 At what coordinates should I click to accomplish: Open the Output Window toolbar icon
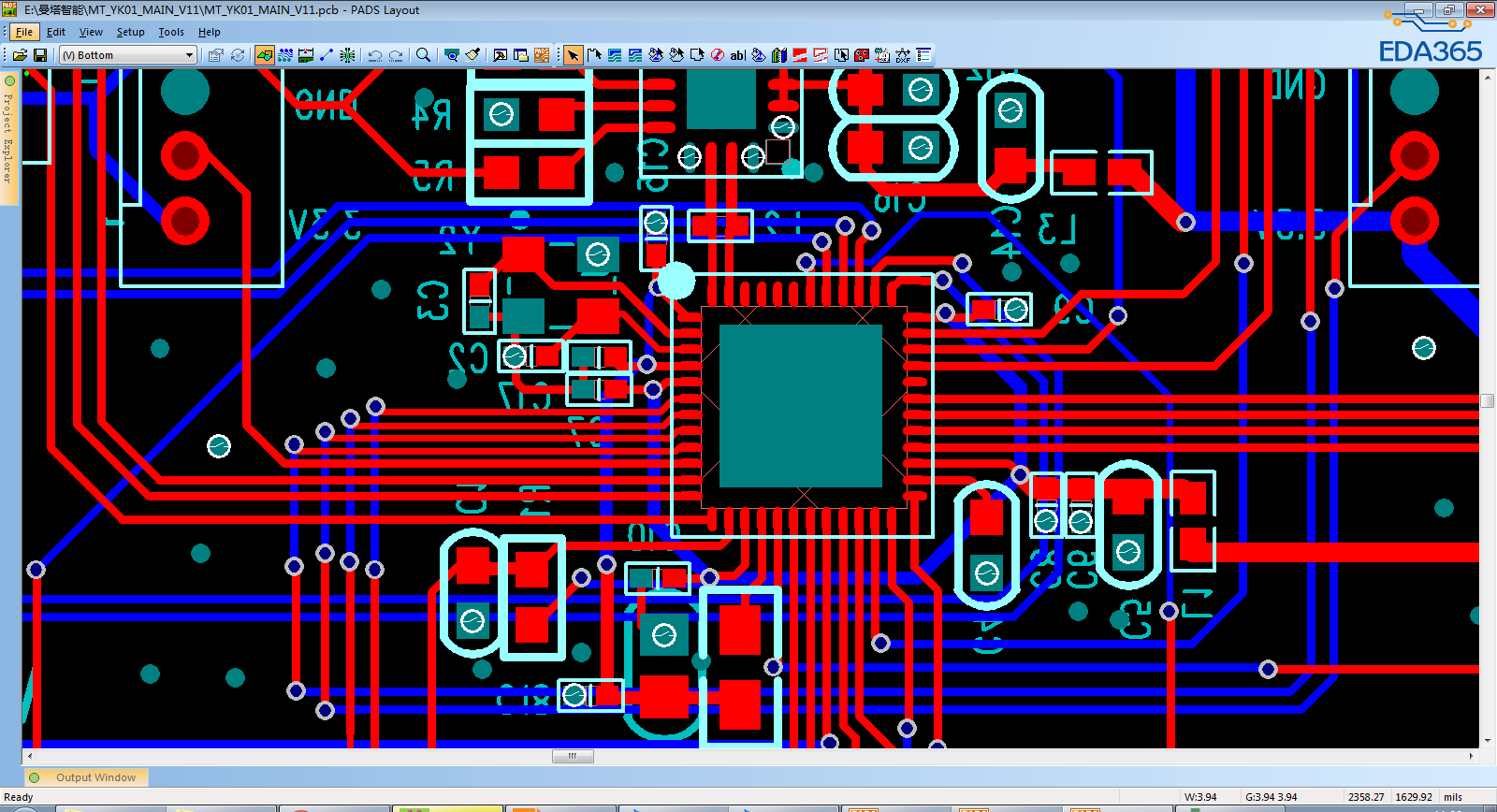(501, 55)
